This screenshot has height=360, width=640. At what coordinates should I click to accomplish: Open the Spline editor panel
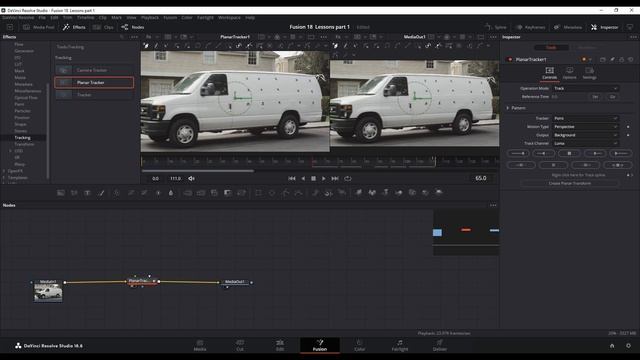(x=496, y=27)
